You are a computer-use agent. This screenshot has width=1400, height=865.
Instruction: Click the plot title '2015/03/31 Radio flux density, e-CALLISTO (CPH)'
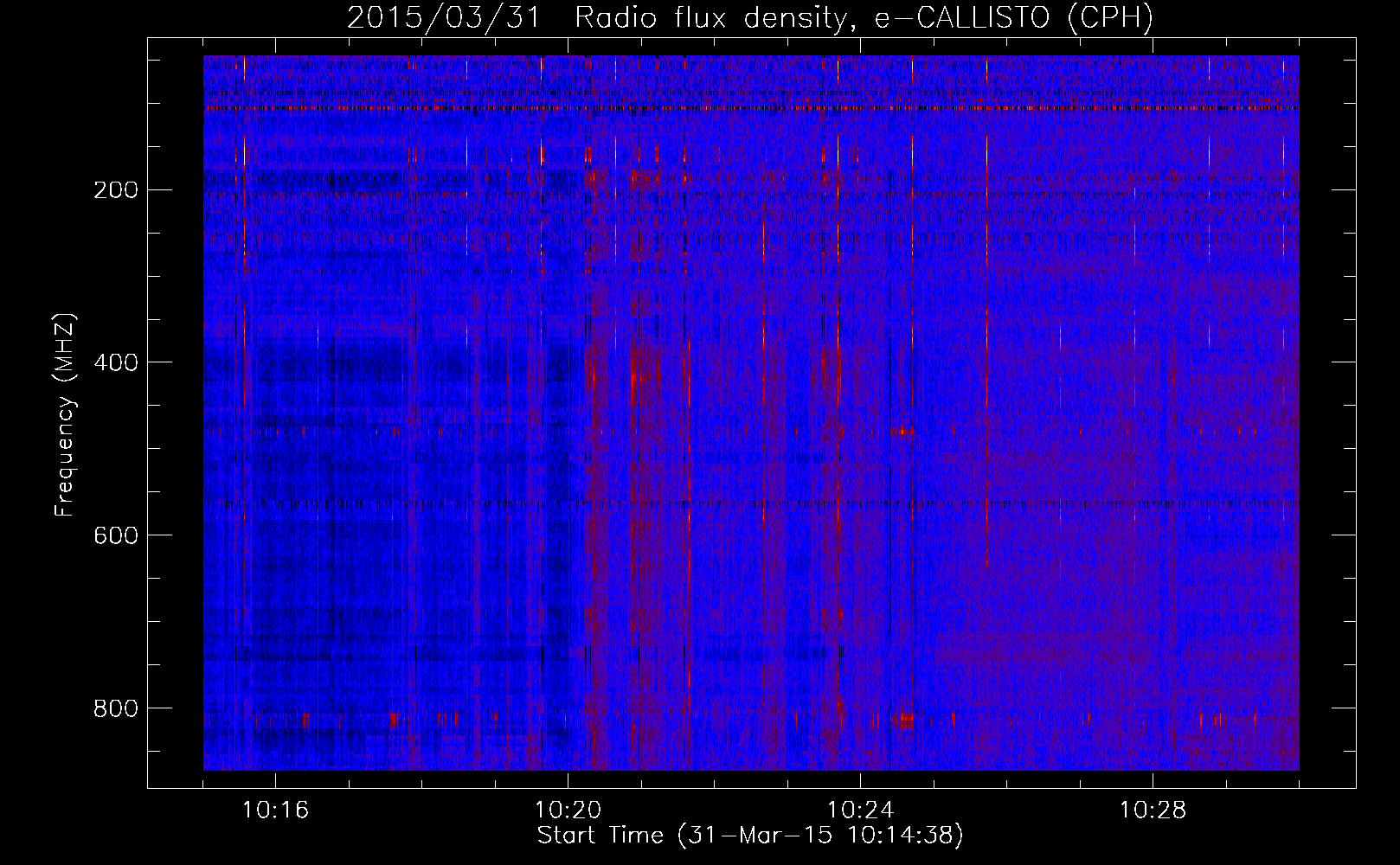[x=750, y=17]
